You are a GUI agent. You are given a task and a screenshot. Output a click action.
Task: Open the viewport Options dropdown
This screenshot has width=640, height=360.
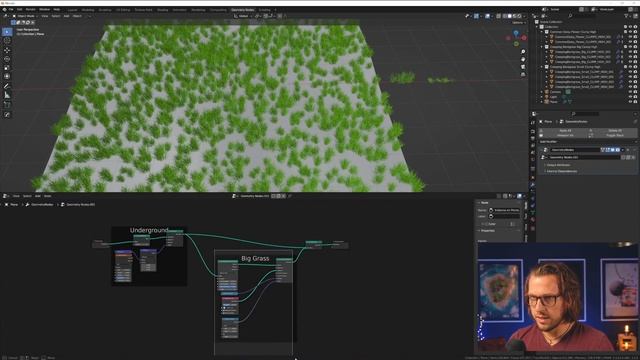click(x=518, y=22)
